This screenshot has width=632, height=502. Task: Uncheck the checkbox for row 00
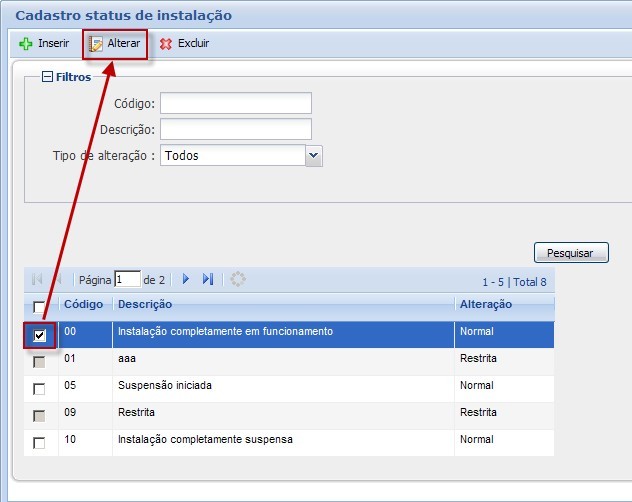pos(39,335)
